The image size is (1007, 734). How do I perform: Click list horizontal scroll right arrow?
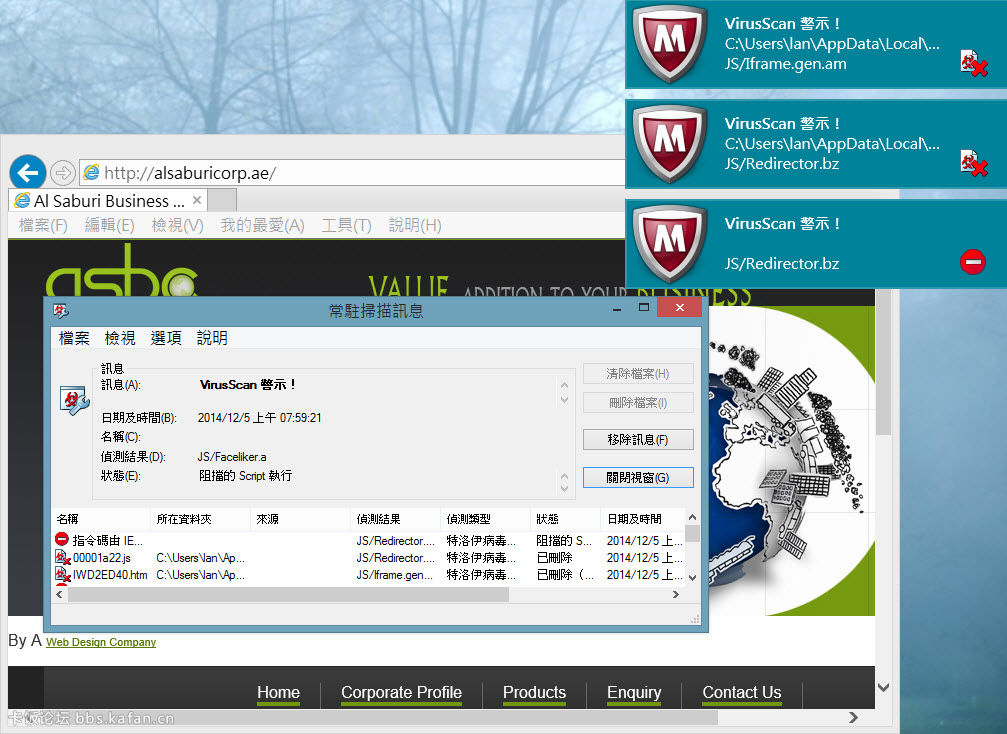pos(676,595)
